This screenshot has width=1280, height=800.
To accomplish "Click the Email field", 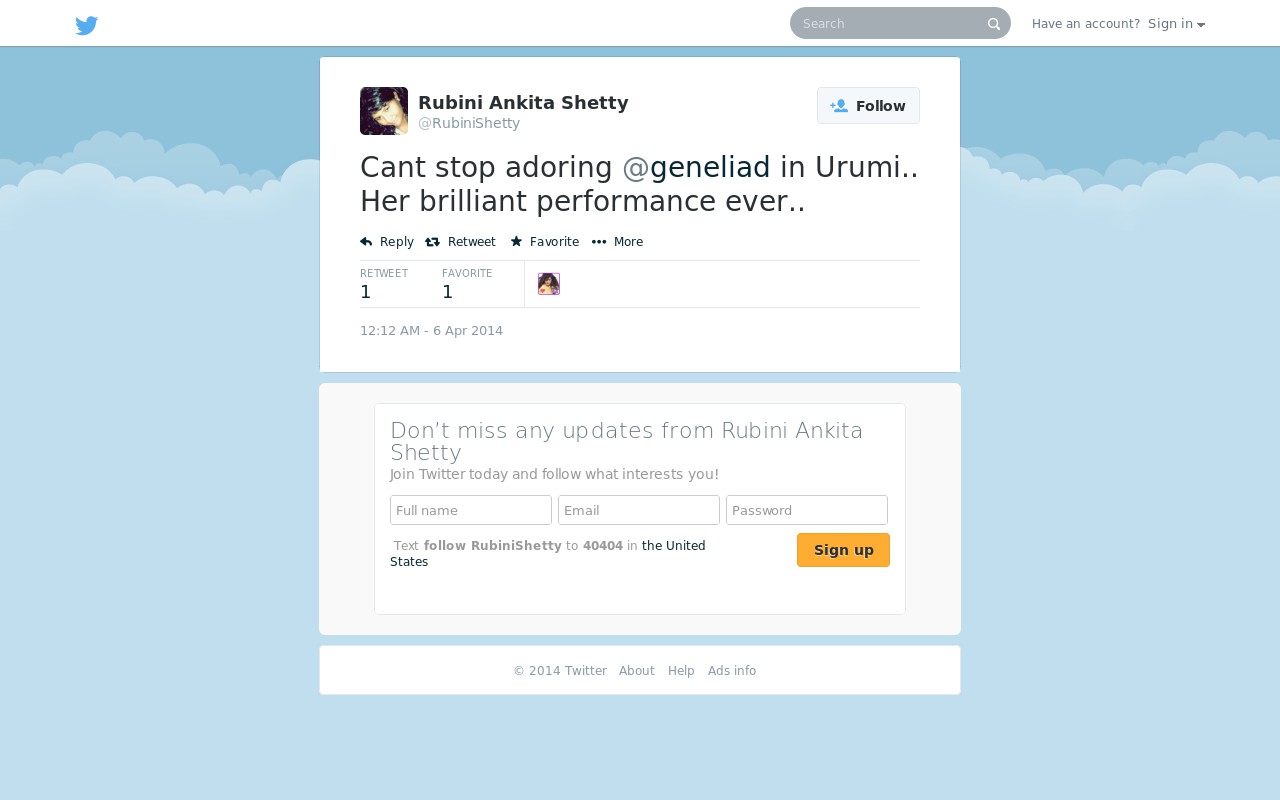I will pyautogui.click(x=639, y=510).
